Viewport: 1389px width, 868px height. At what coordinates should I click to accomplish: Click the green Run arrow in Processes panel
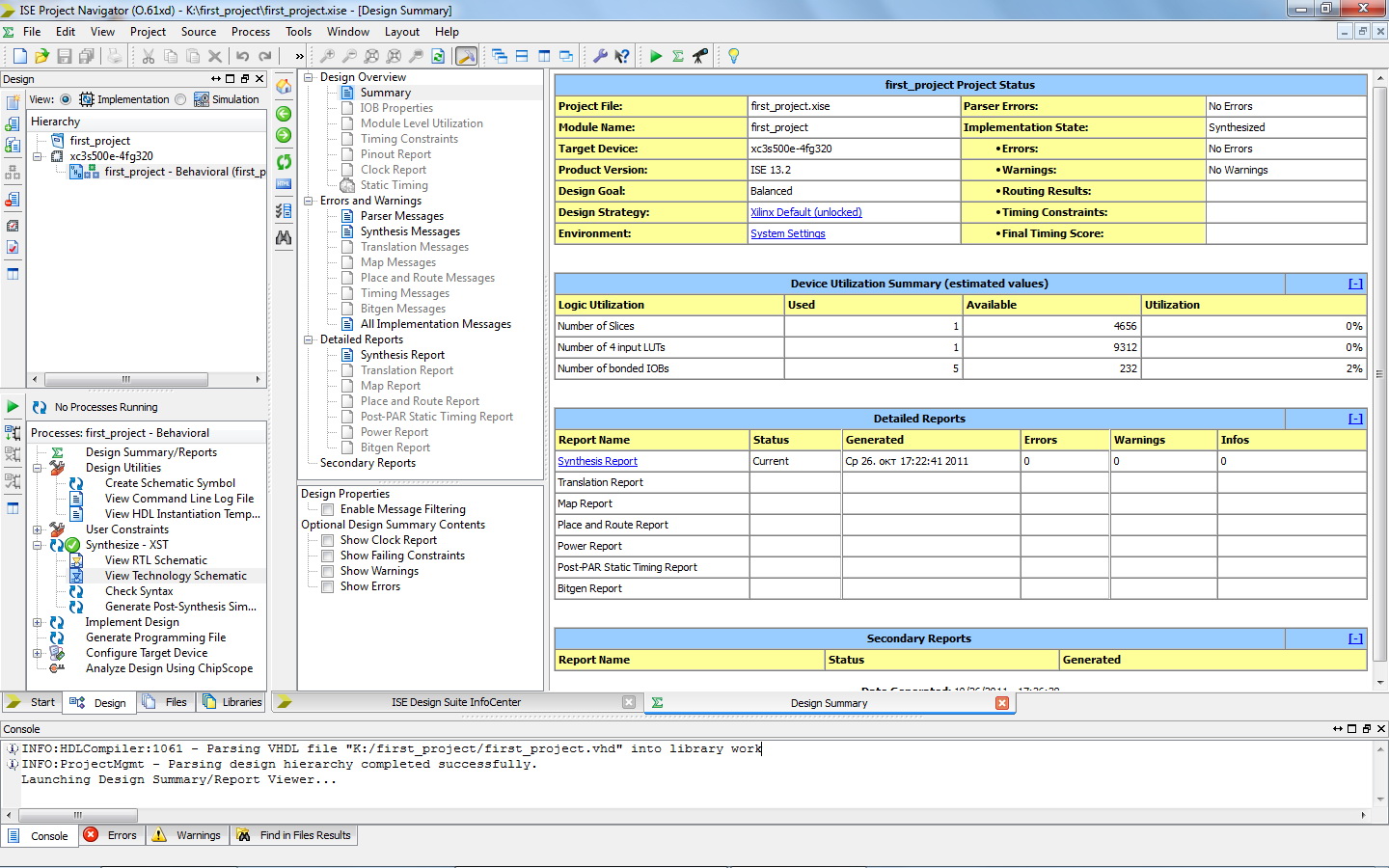pyautogui.click(x=13, y=407)
